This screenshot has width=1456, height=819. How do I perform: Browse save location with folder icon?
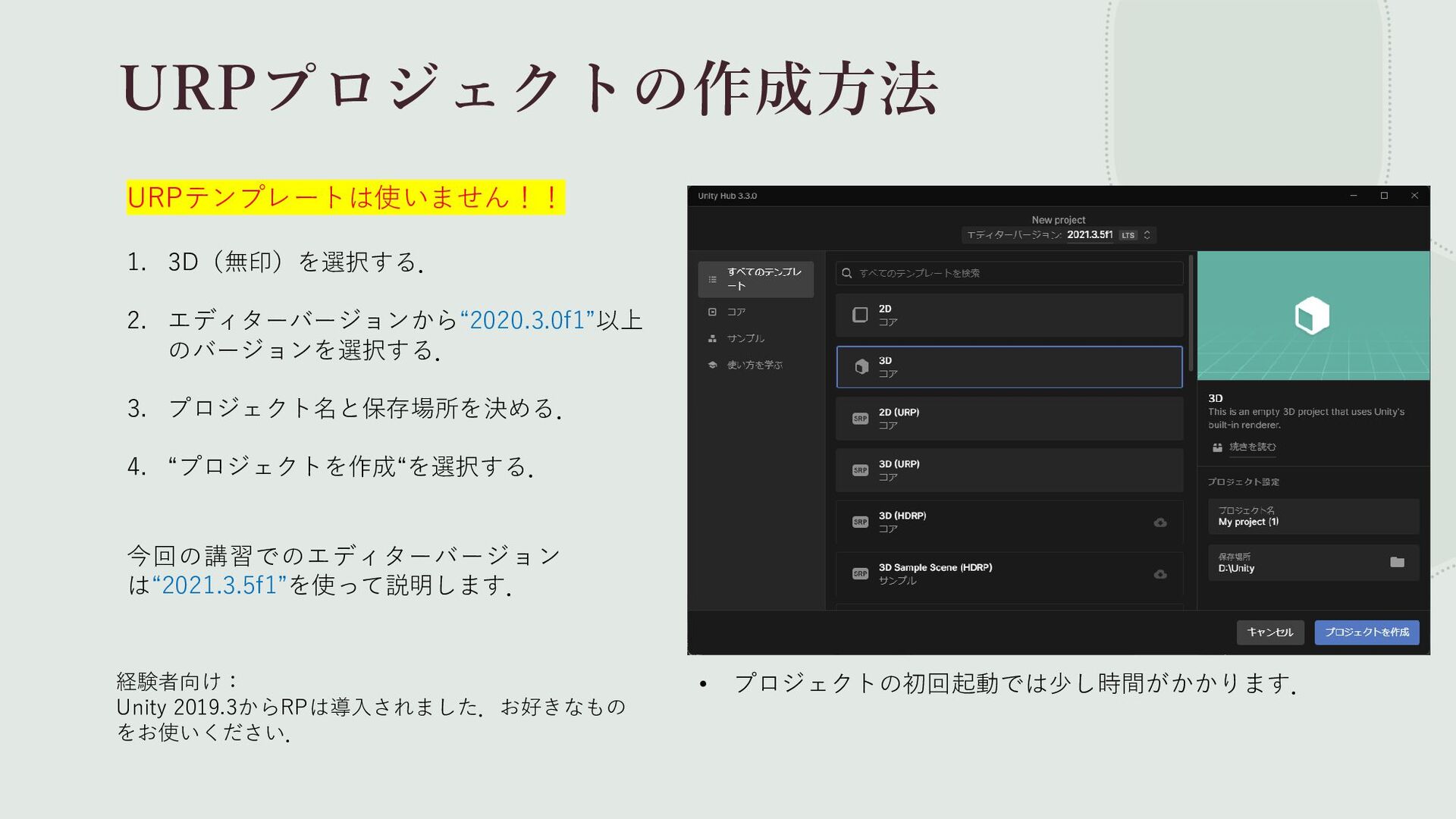point(1397,562)
